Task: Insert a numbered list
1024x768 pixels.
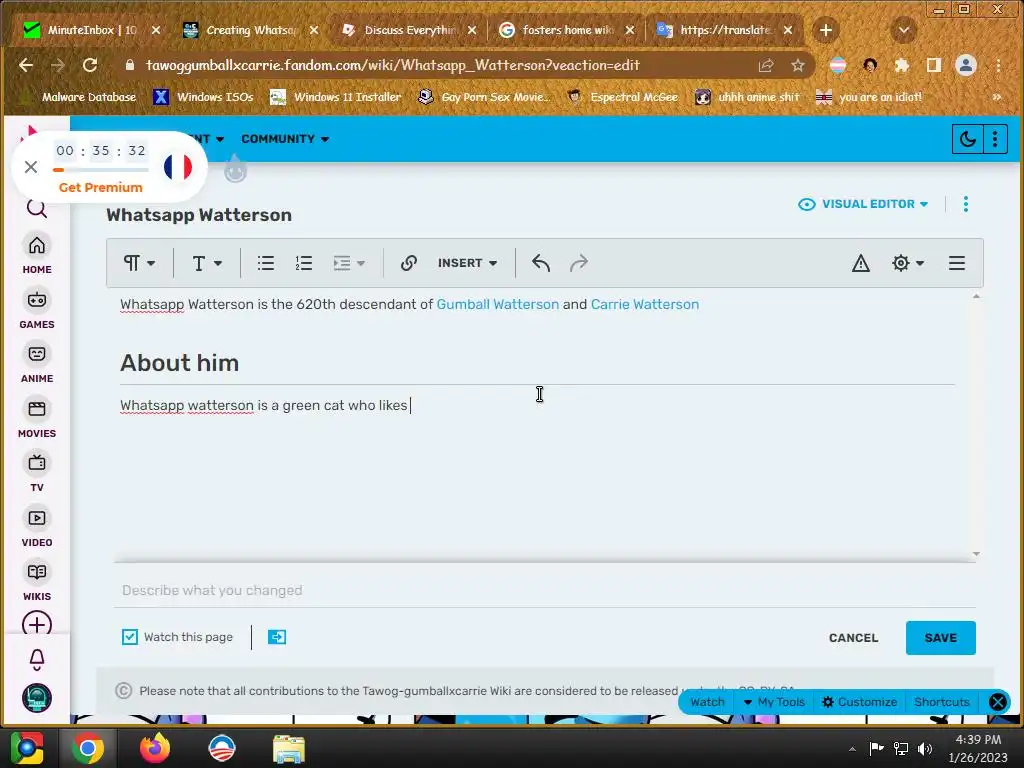Action: coord(304,263)
